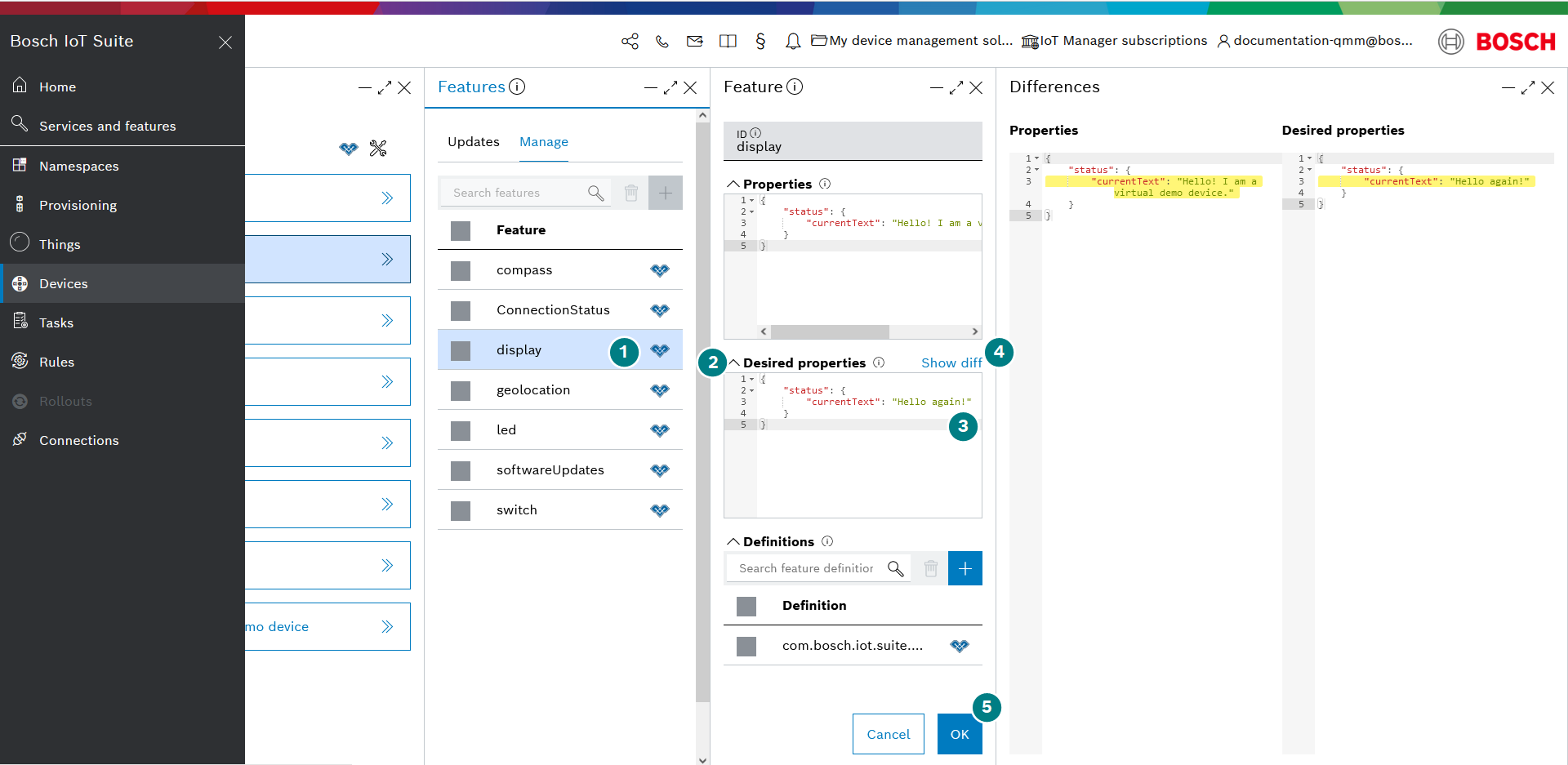Click the share icon in top header
This screenshot has height=765, width=1568.
[x=630, y=41]
